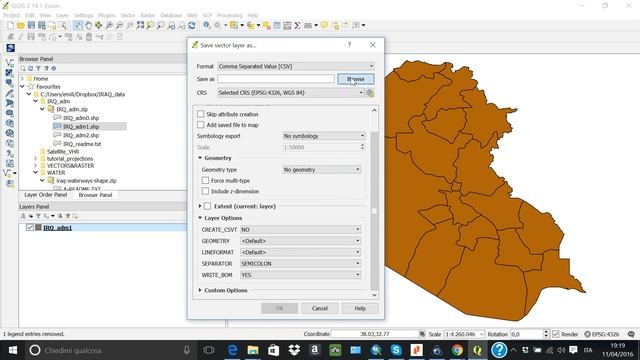This screenshot has height=360, width=640.
Task: Click the Help button in the dialog
Action: [360, 308]
